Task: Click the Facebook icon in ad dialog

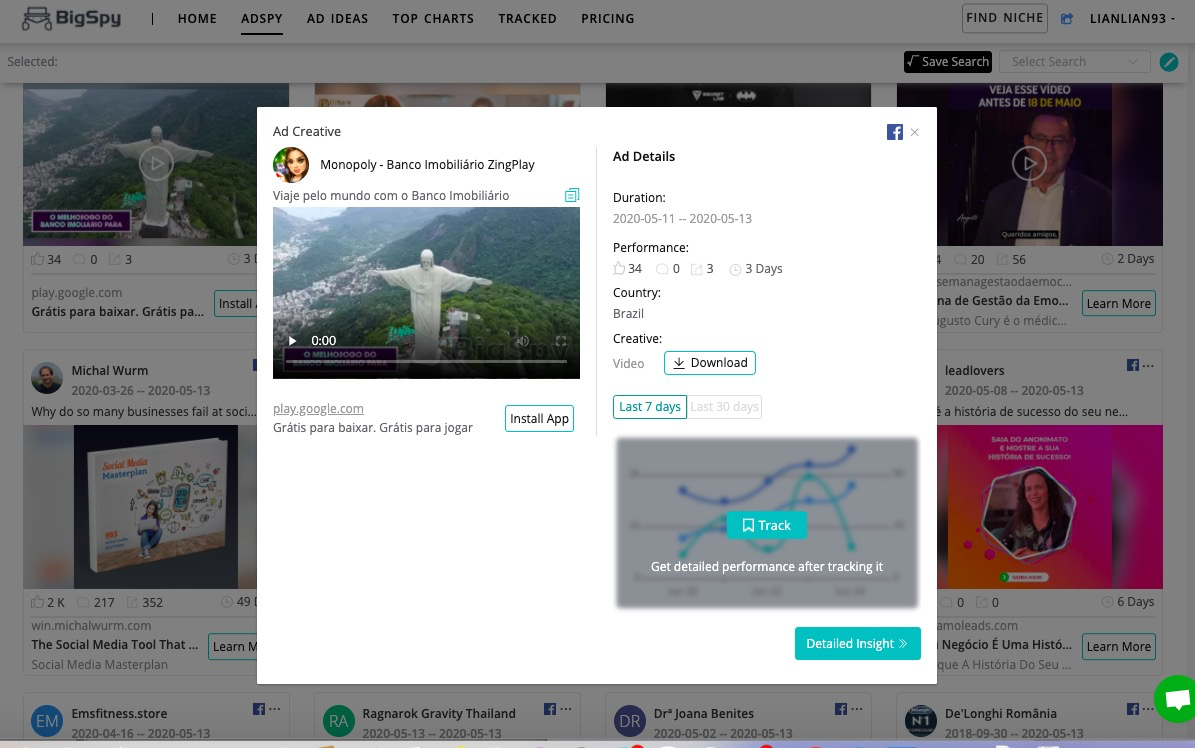Action: point(895,132)
